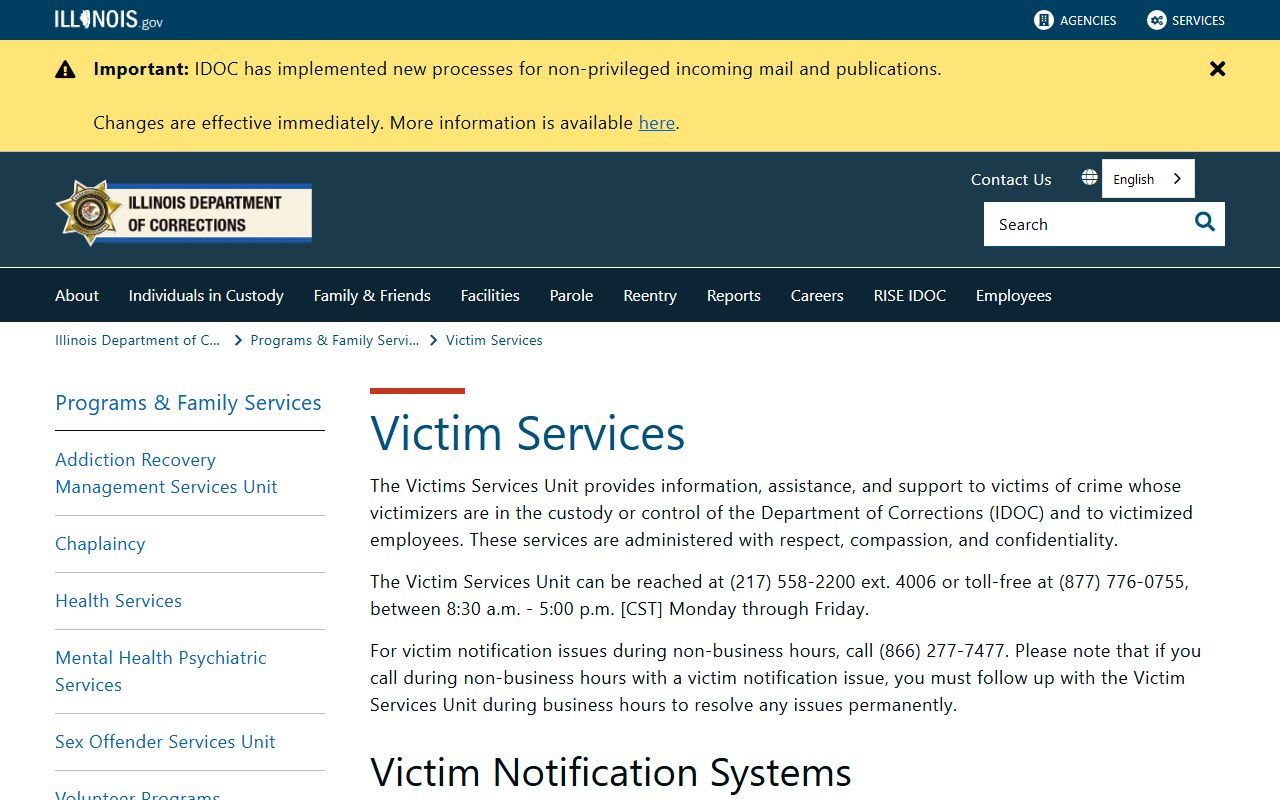Open the Parole menu
Image resolution: width=1280 pixels, height=800 pixels.
tap(571, 295)
